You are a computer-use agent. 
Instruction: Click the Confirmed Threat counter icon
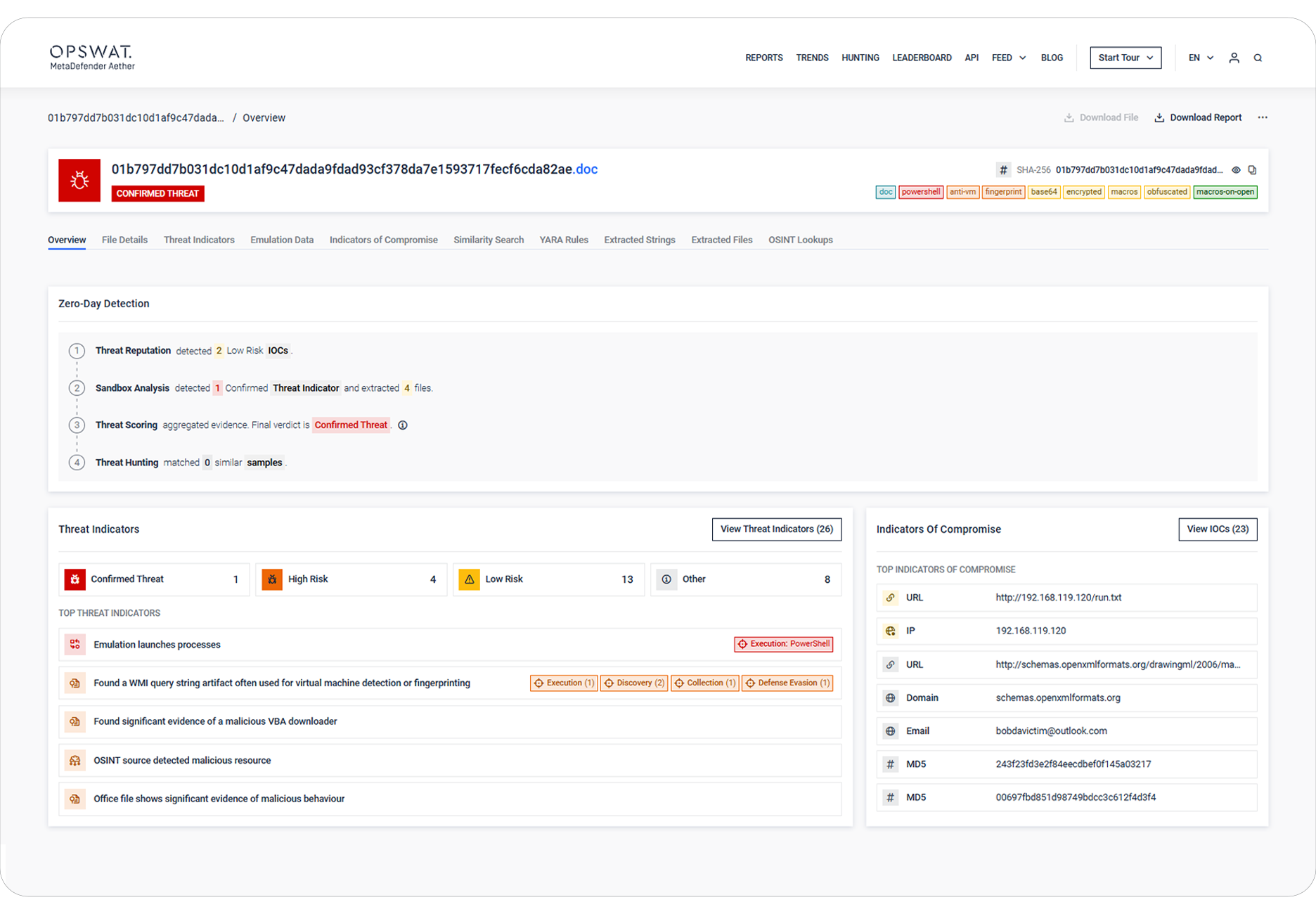coord(75,579)
